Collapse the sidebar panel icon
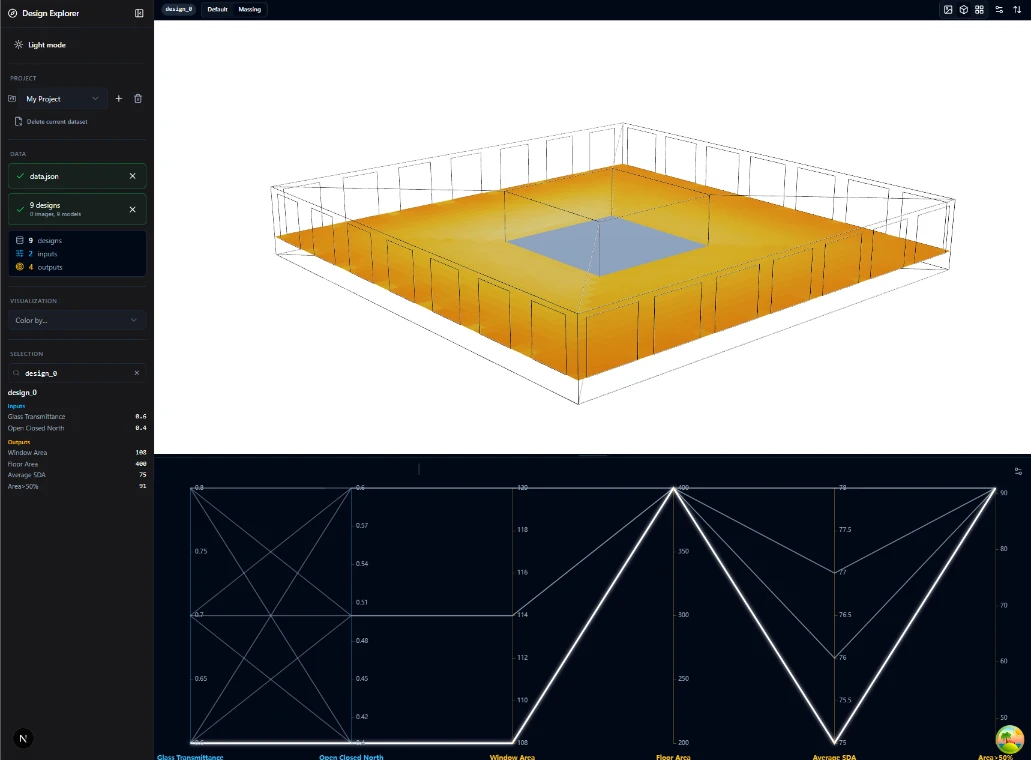Viewport: 1031px width, 760px height. (139, 13)
